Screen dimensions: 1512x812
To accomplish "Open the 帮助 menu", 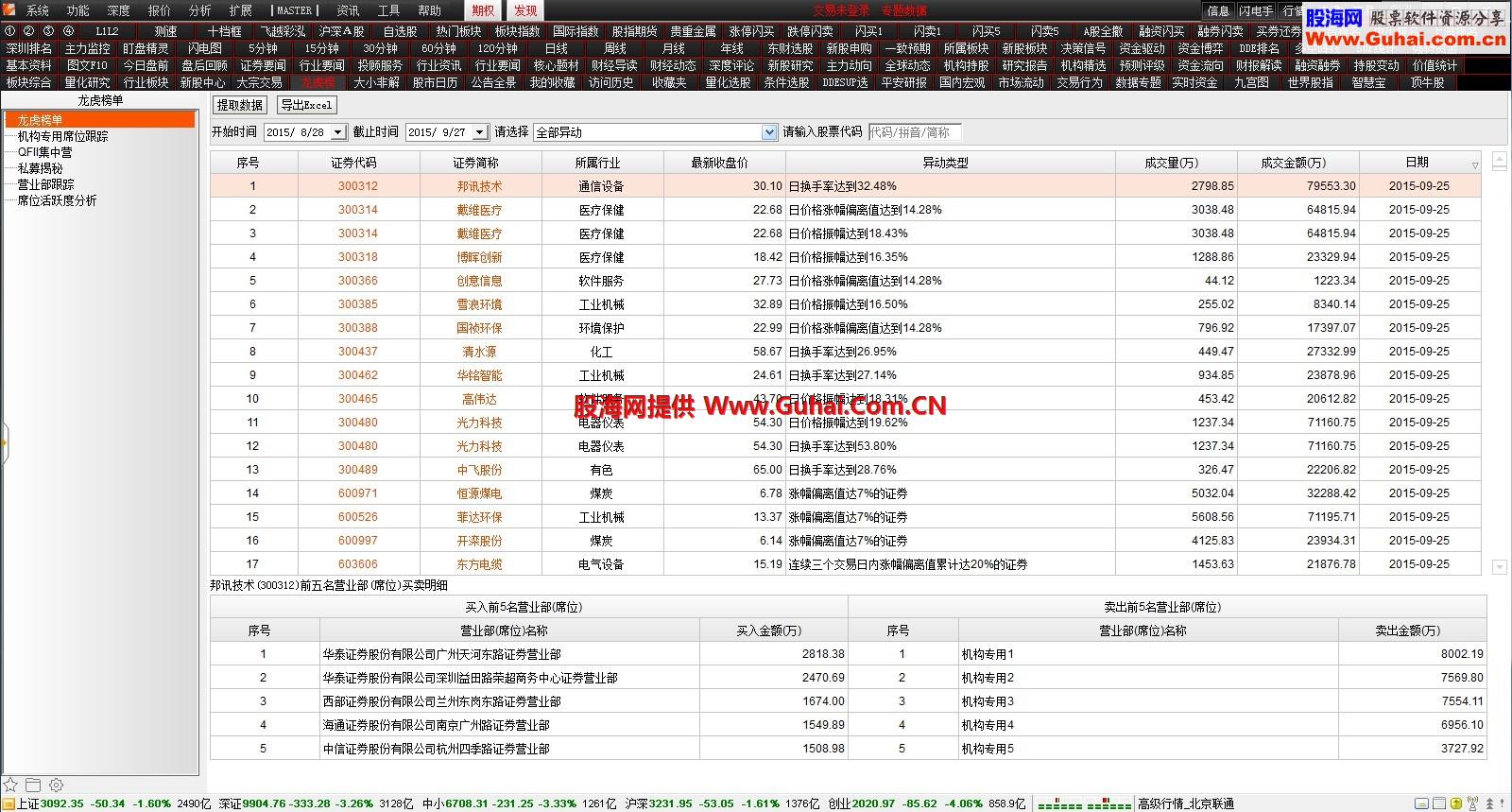I will tap(429, 10).
